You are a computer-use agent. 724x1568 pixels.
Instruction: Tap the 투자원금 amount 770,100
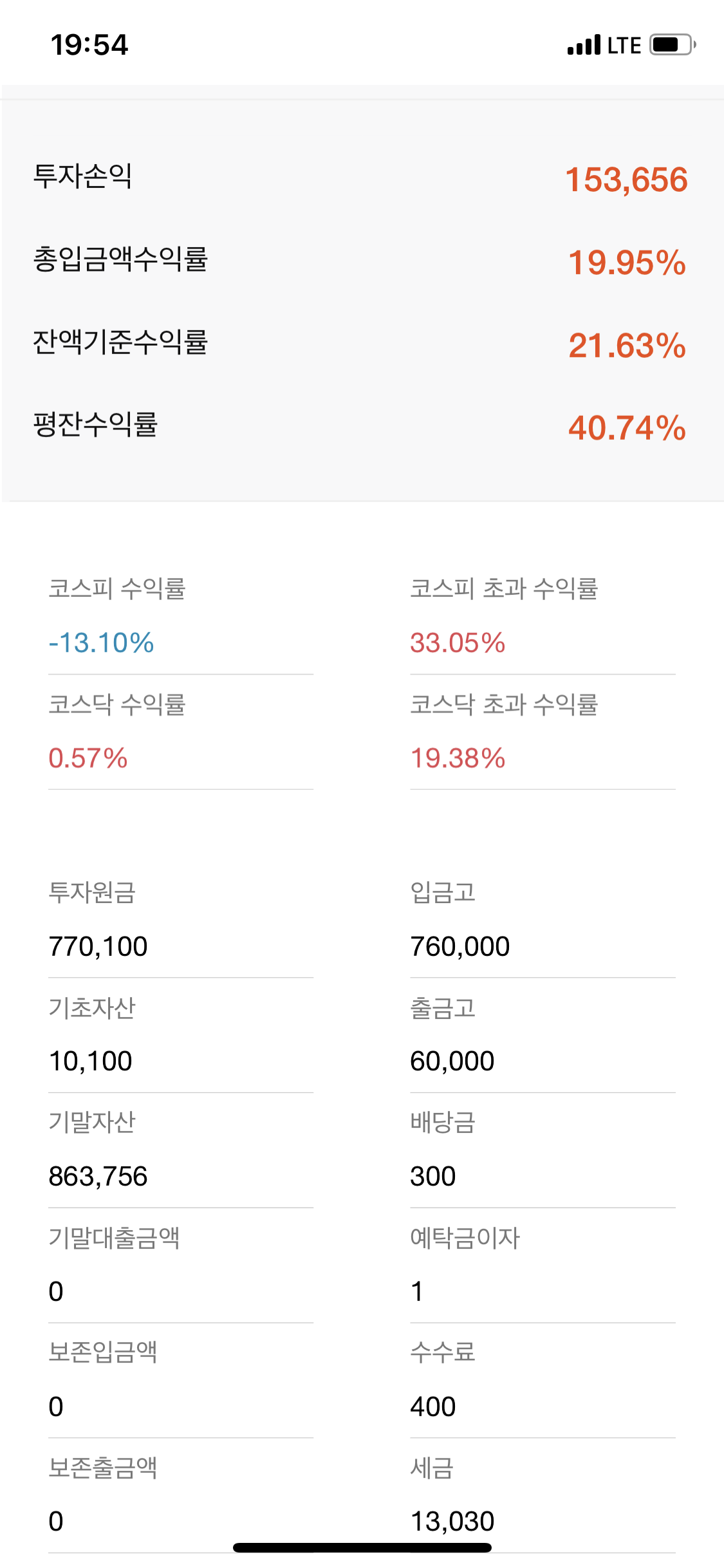click(98, 946)
